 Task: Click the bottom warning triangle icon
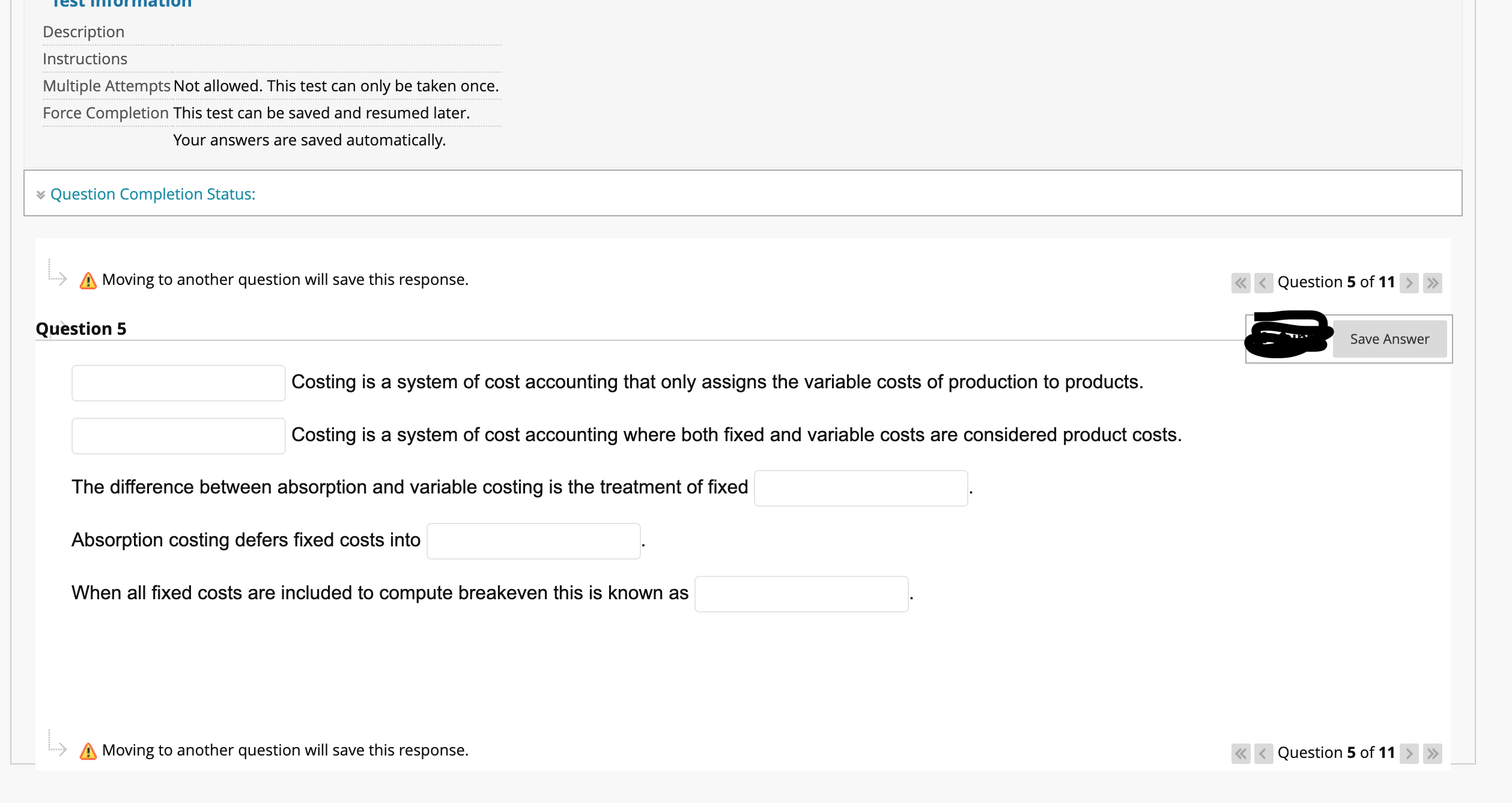point(88,751)
